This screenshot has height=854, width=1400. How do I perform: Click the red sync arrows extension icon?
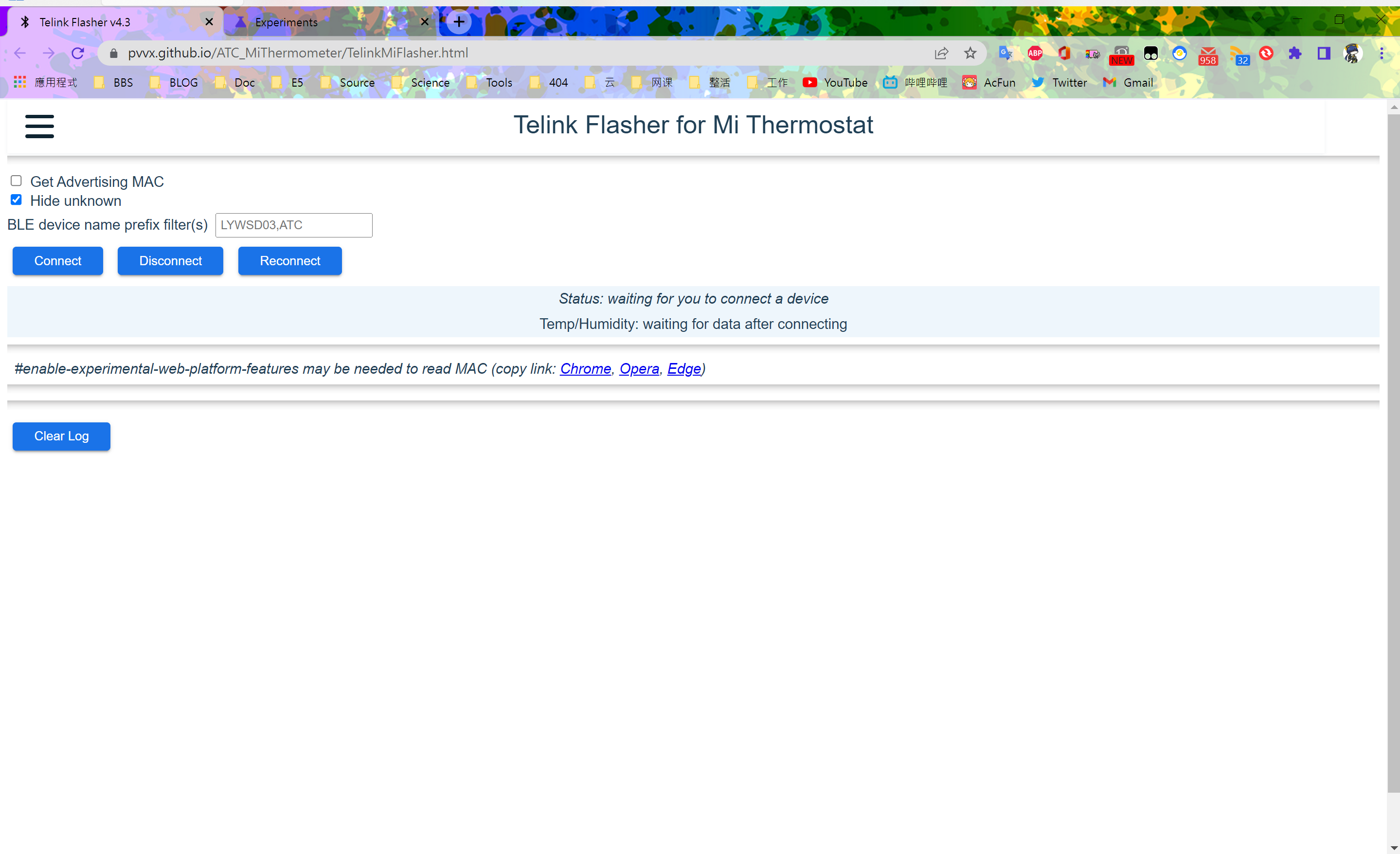click(x=1266, y=53)
